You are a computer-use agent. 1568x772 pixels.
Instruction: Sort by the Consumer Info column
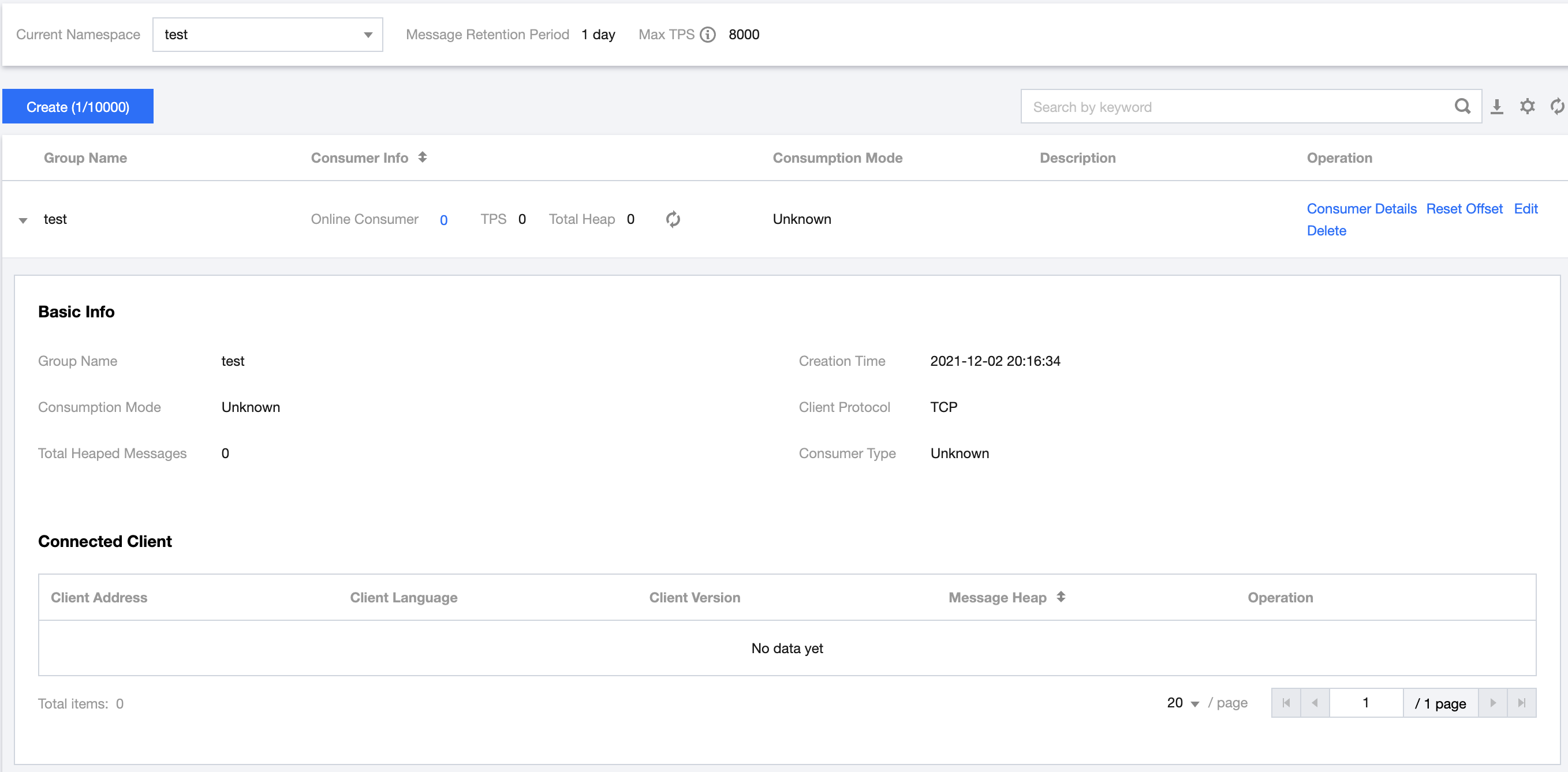423,158
